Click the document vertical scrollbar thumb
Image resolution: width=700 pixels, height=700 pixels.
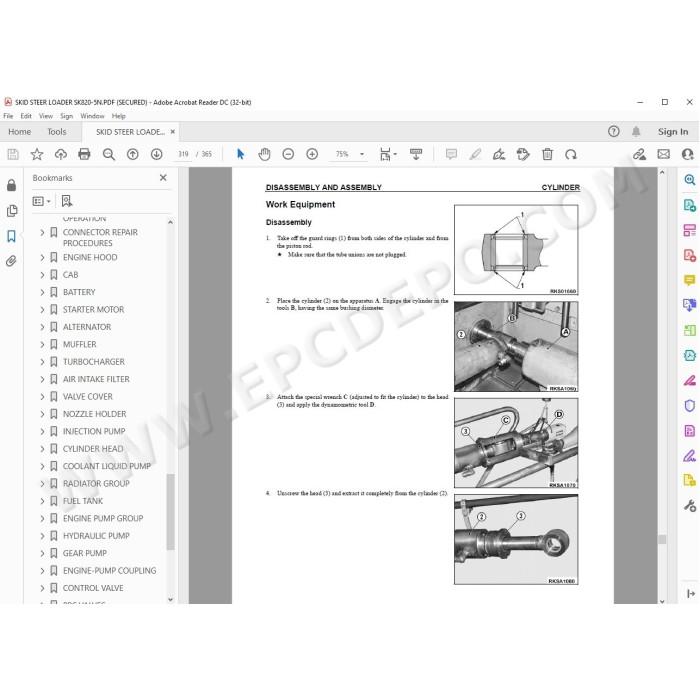click(x=662, y=539)
